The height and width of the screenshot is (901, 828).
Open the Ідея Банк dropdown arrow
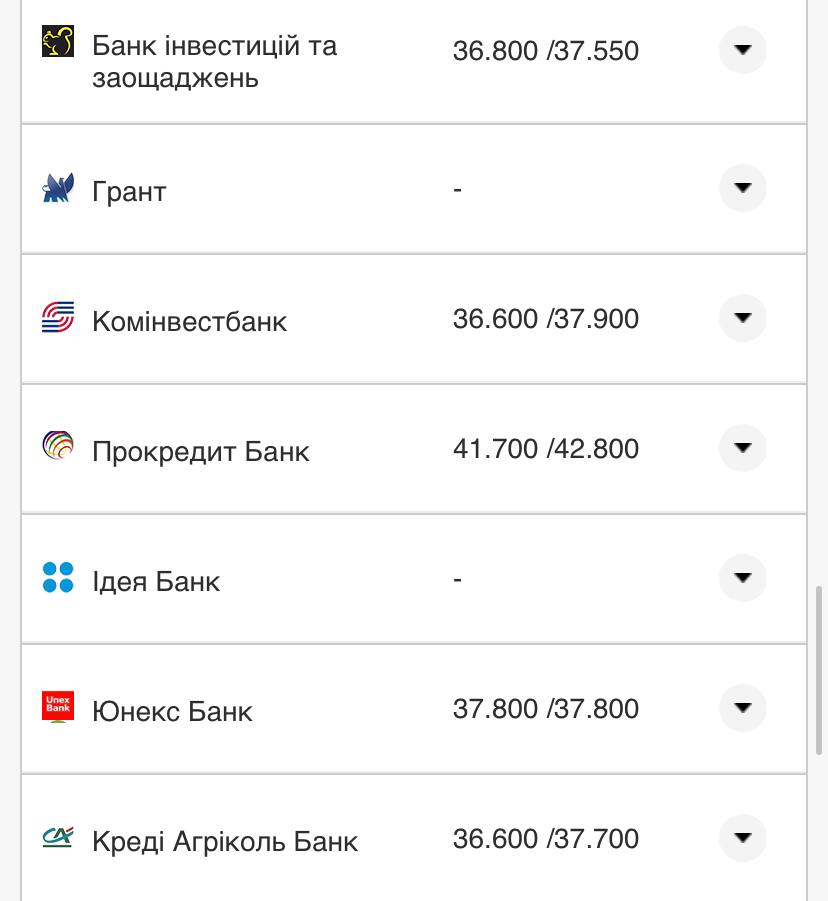pyautogui.click(x=742, y=578)
